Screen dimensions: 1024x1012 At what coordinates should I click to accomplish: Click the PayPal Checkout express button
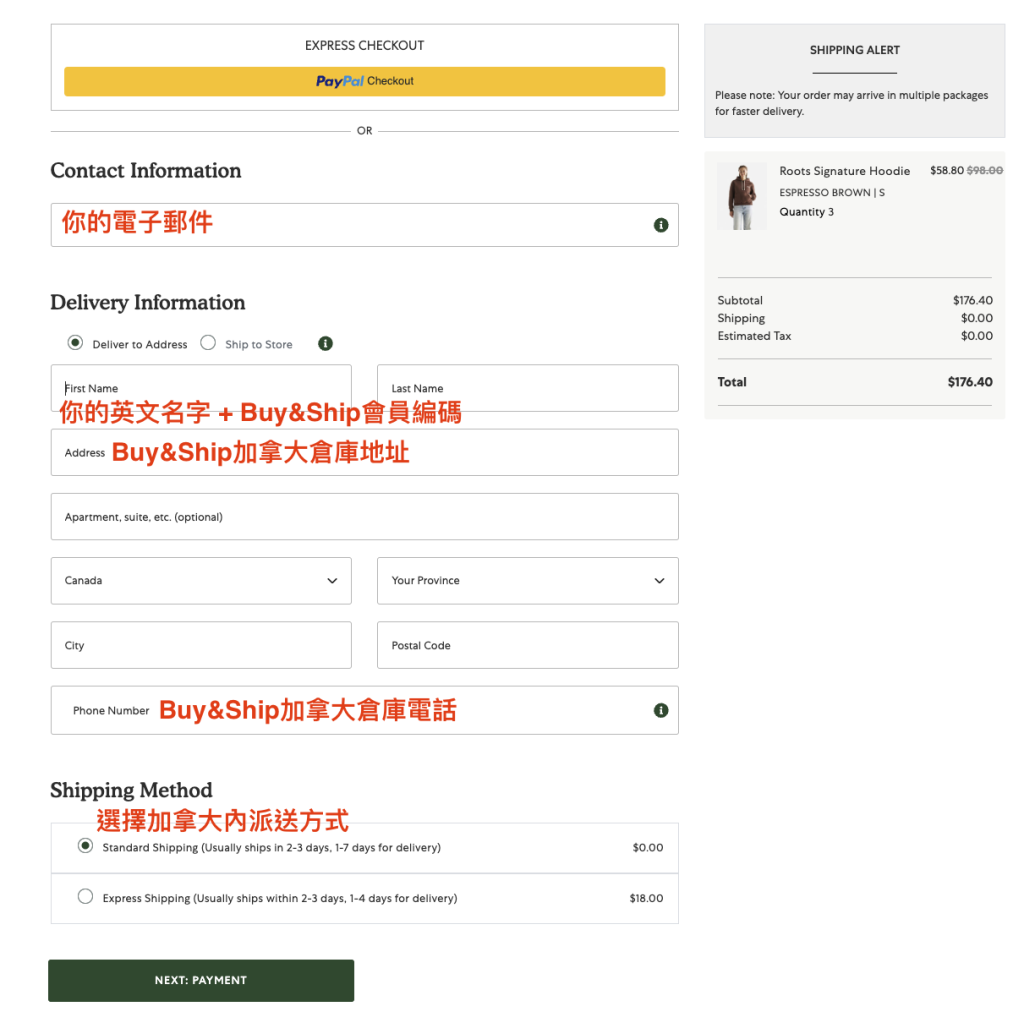tap(365, 81)
